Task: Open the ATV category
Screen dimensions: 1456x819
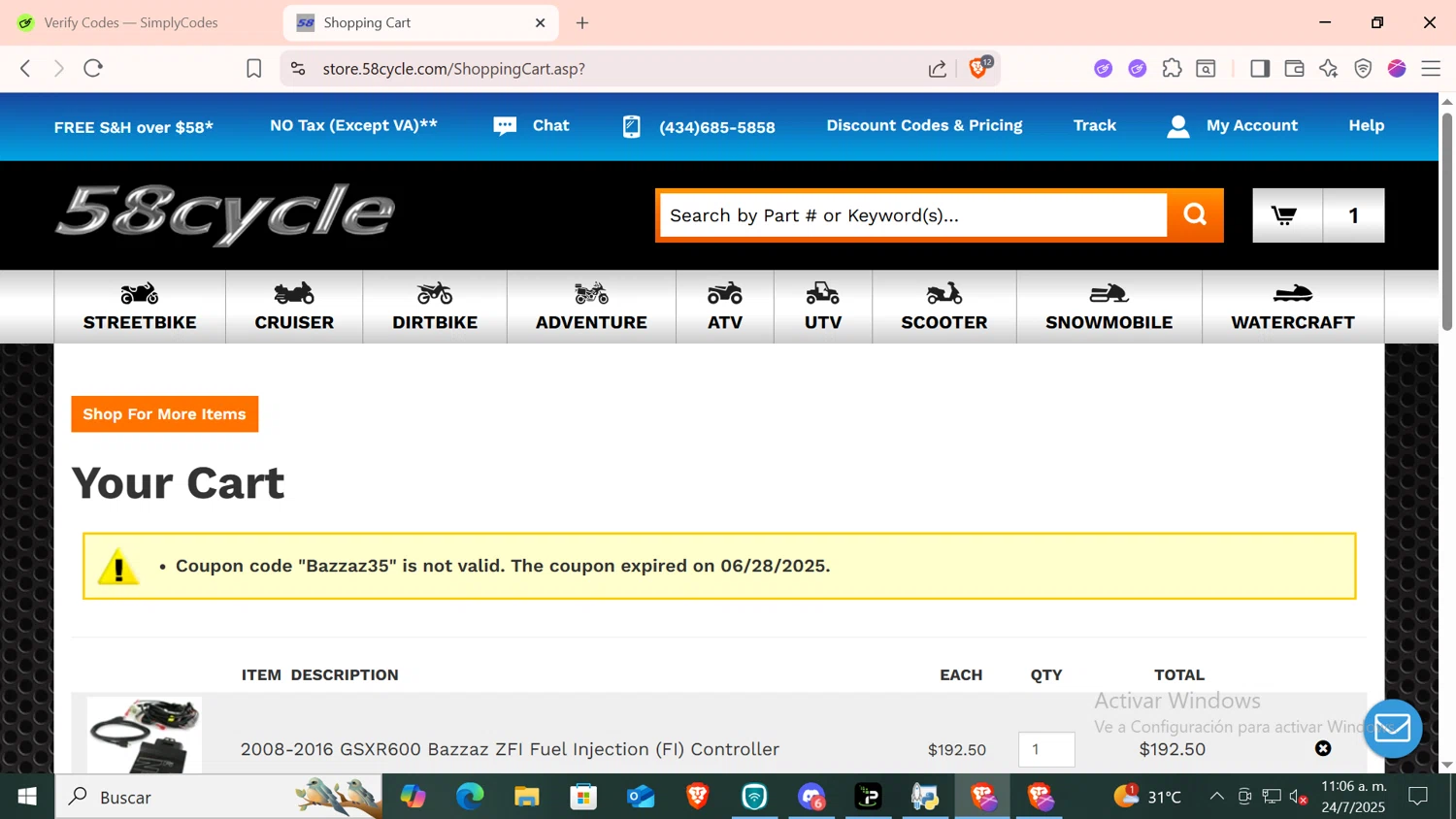Action: coord(725,307)
